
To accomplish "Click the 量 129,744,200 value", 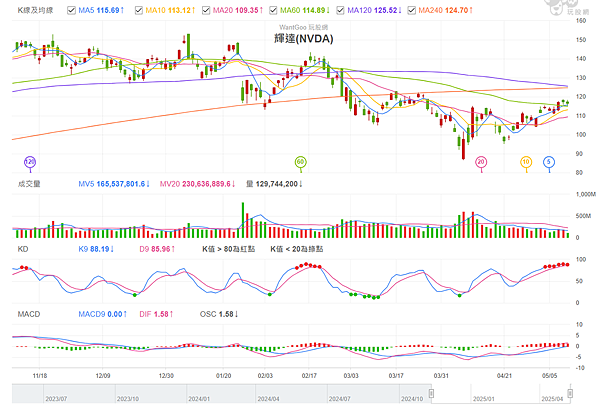I will (x=274, y=184).
